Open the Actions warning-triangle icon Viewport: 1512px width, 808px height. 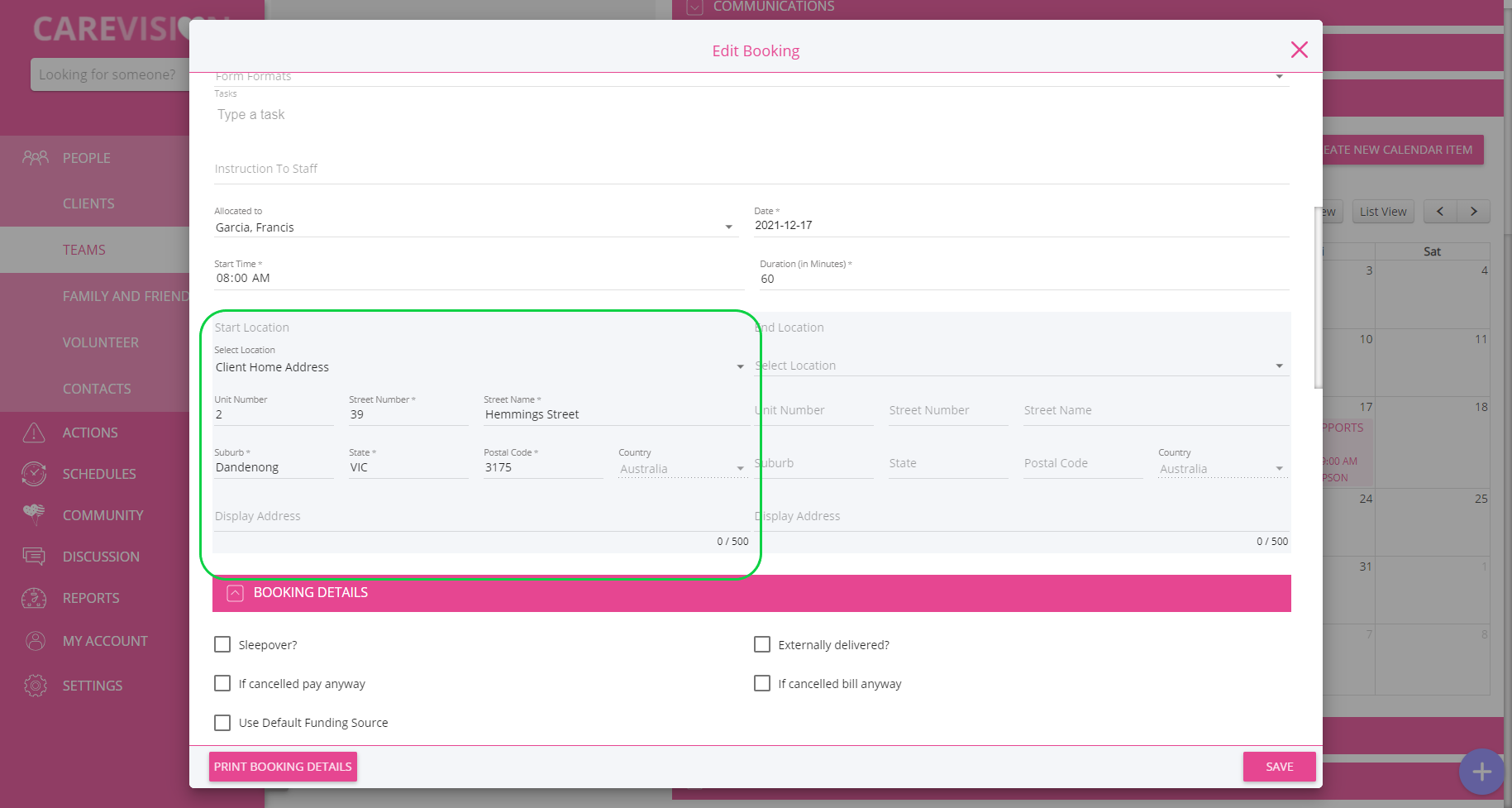coord(34,432)
